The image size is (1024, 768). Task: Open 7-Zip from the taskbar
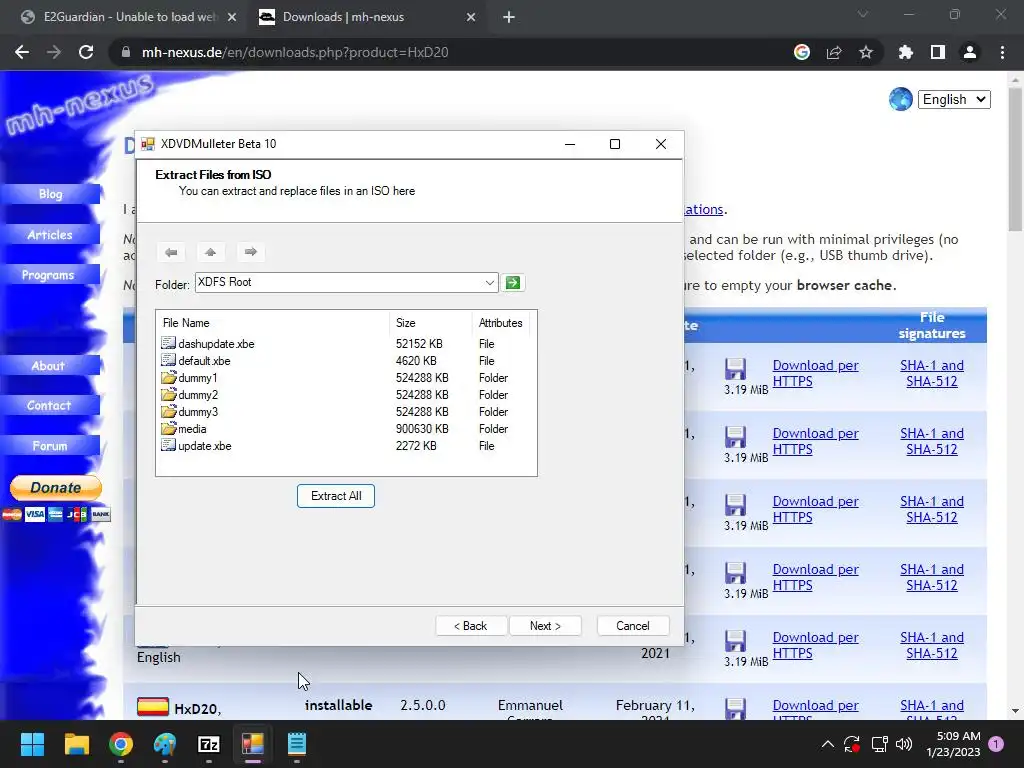(208, 744)
